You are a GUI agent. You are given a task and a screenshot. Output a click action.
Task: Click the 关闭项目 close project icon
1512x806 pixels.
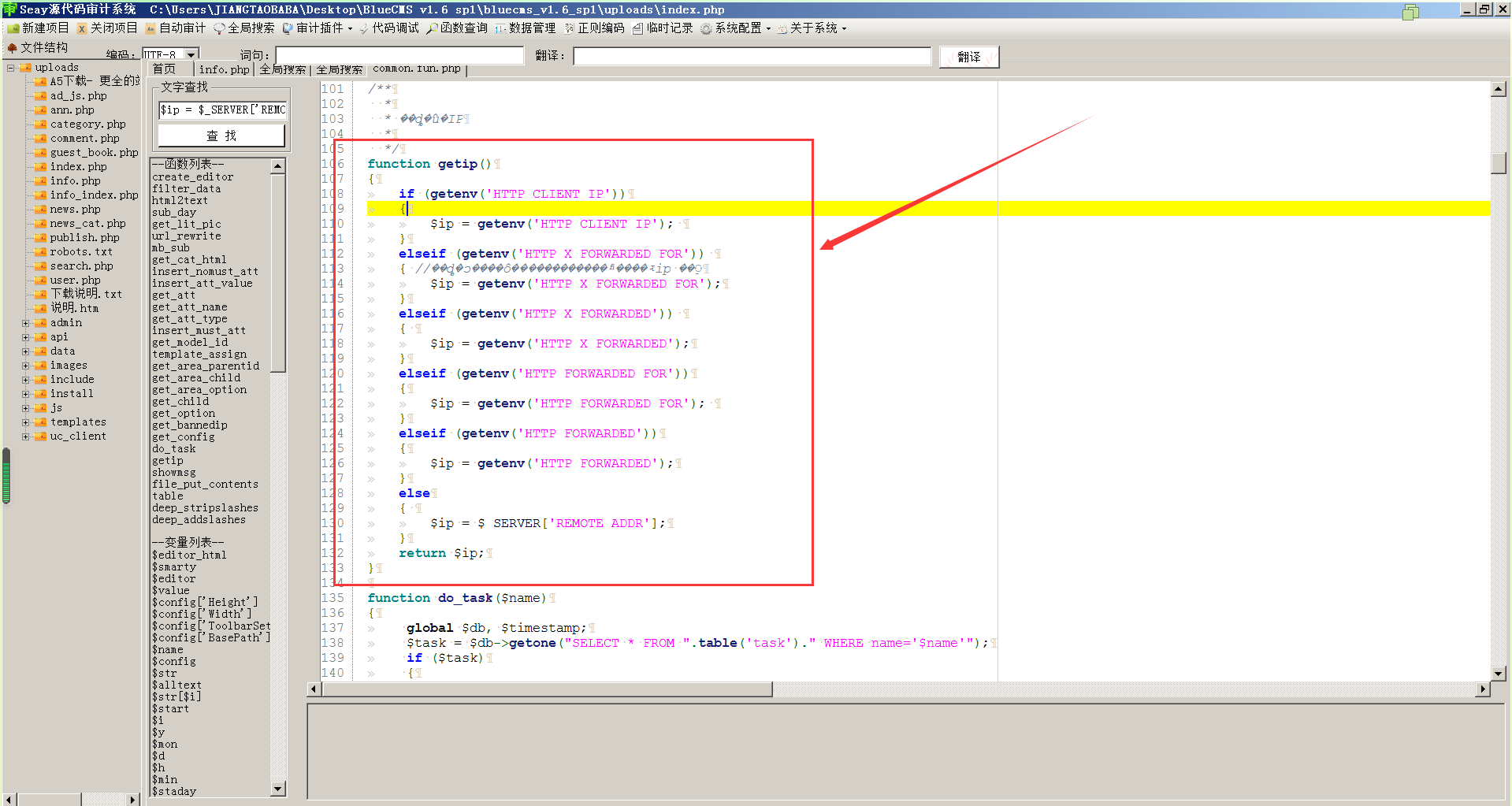pyautogui.click(x=82, y=28)
